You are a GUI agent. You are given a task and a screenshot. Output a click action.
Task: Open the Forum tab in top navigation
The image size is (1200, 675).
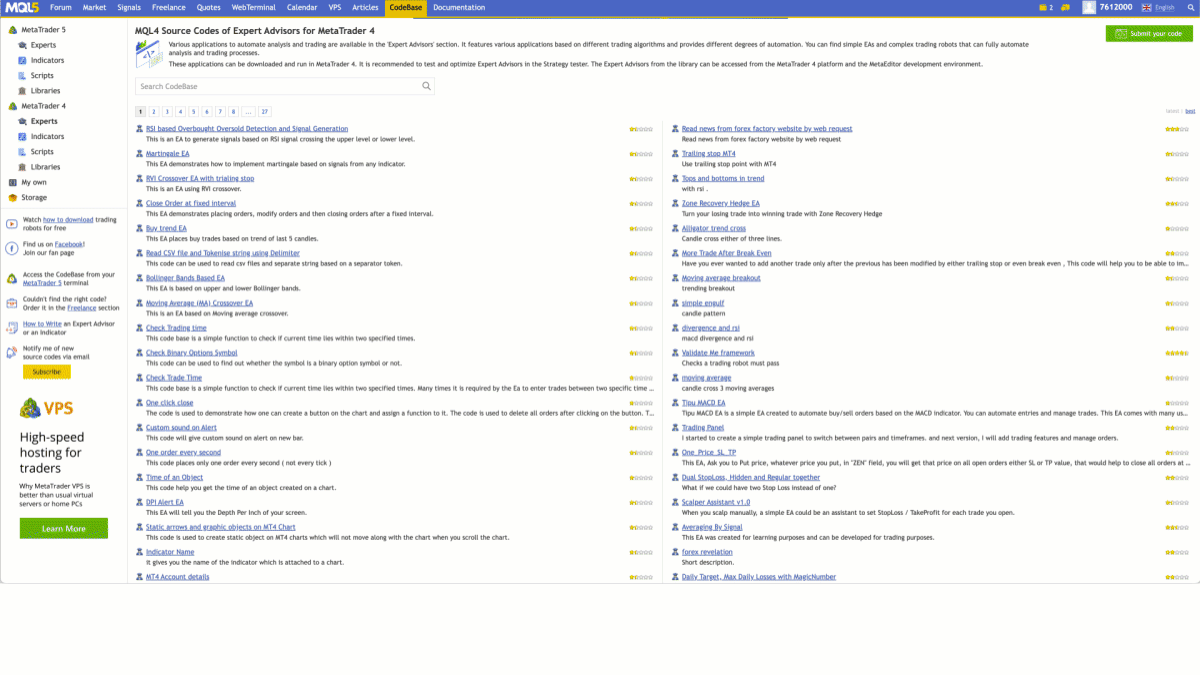coord(61,7)
